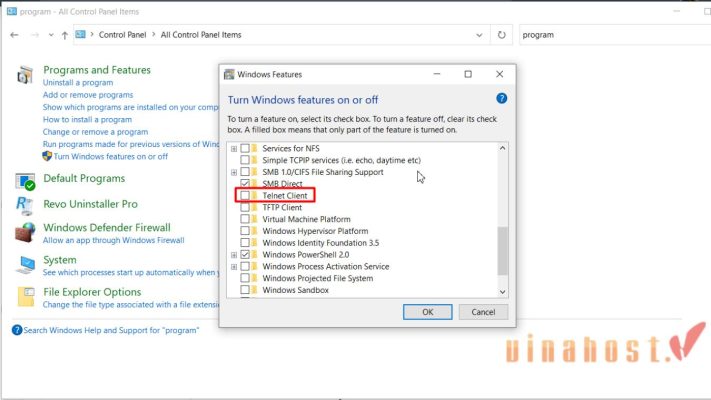The width and height of the screenshot is (711, 400).
Task: Click the help icon beside Search Windows Help
Action: point(17,330)
